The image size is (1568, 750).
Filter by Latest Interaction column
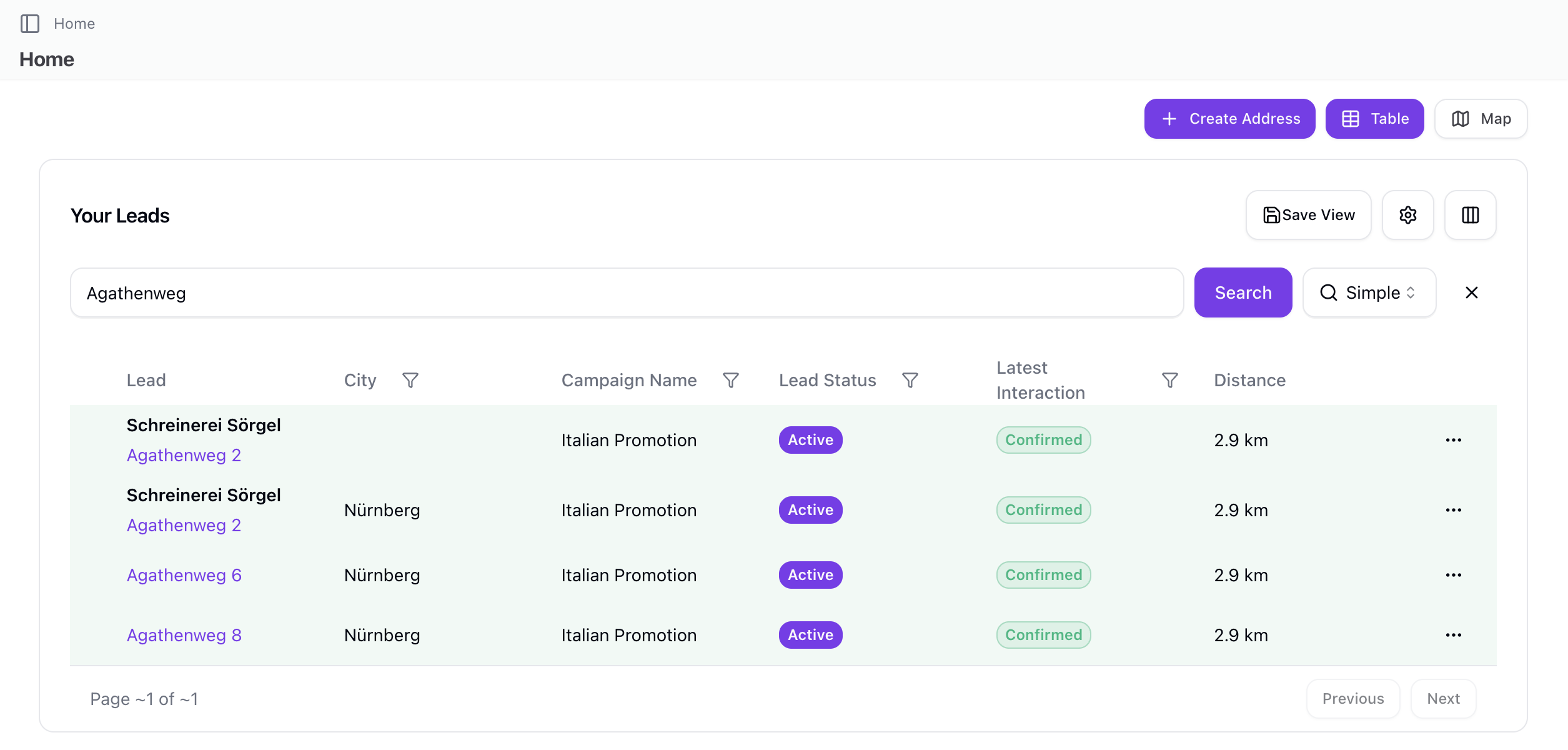click(1169, 380)
